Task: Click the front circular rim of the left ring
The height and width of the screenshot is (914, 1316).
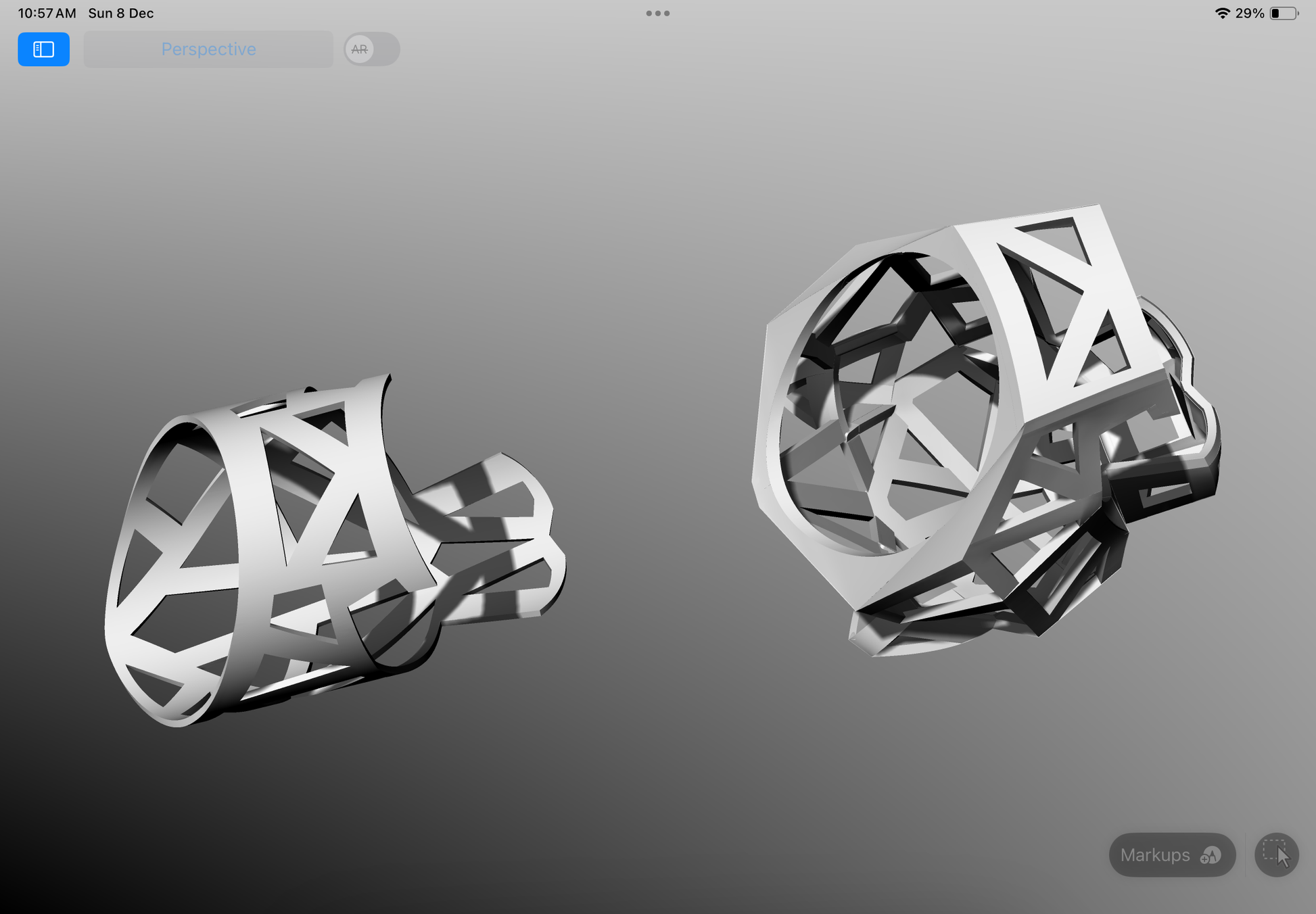Action: (x=116, y=595)
